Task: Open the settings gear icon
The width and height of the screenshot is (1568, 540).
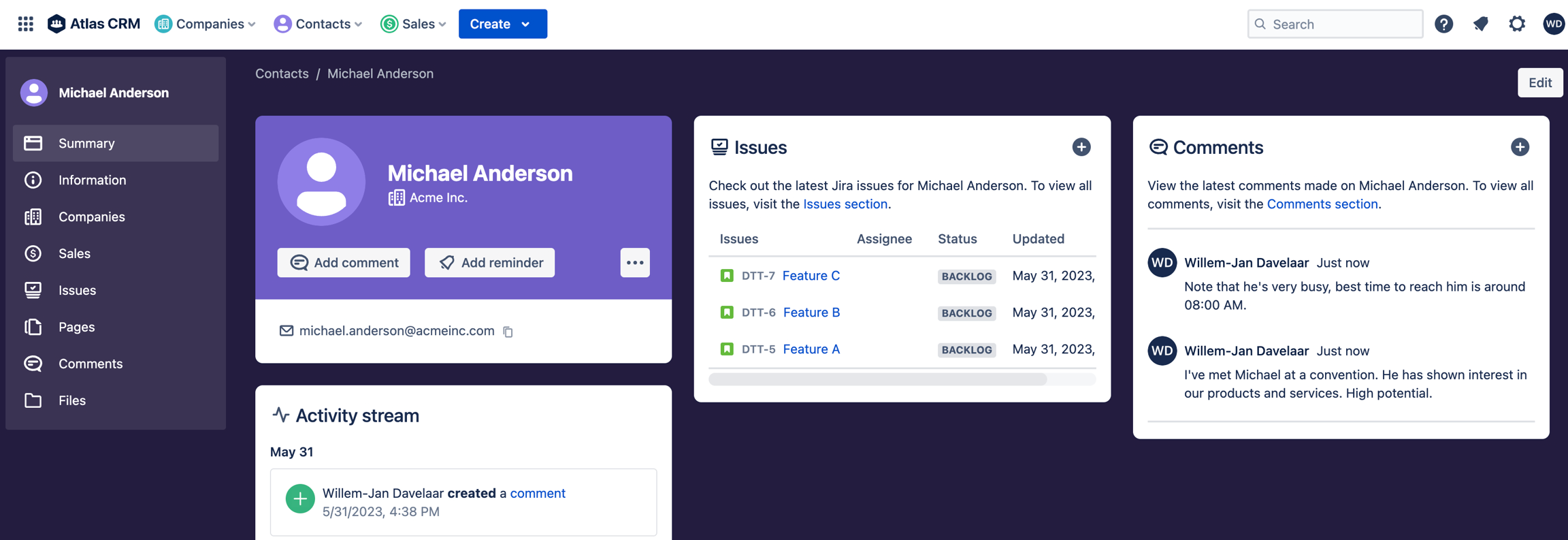Action: pos(1517,24)
